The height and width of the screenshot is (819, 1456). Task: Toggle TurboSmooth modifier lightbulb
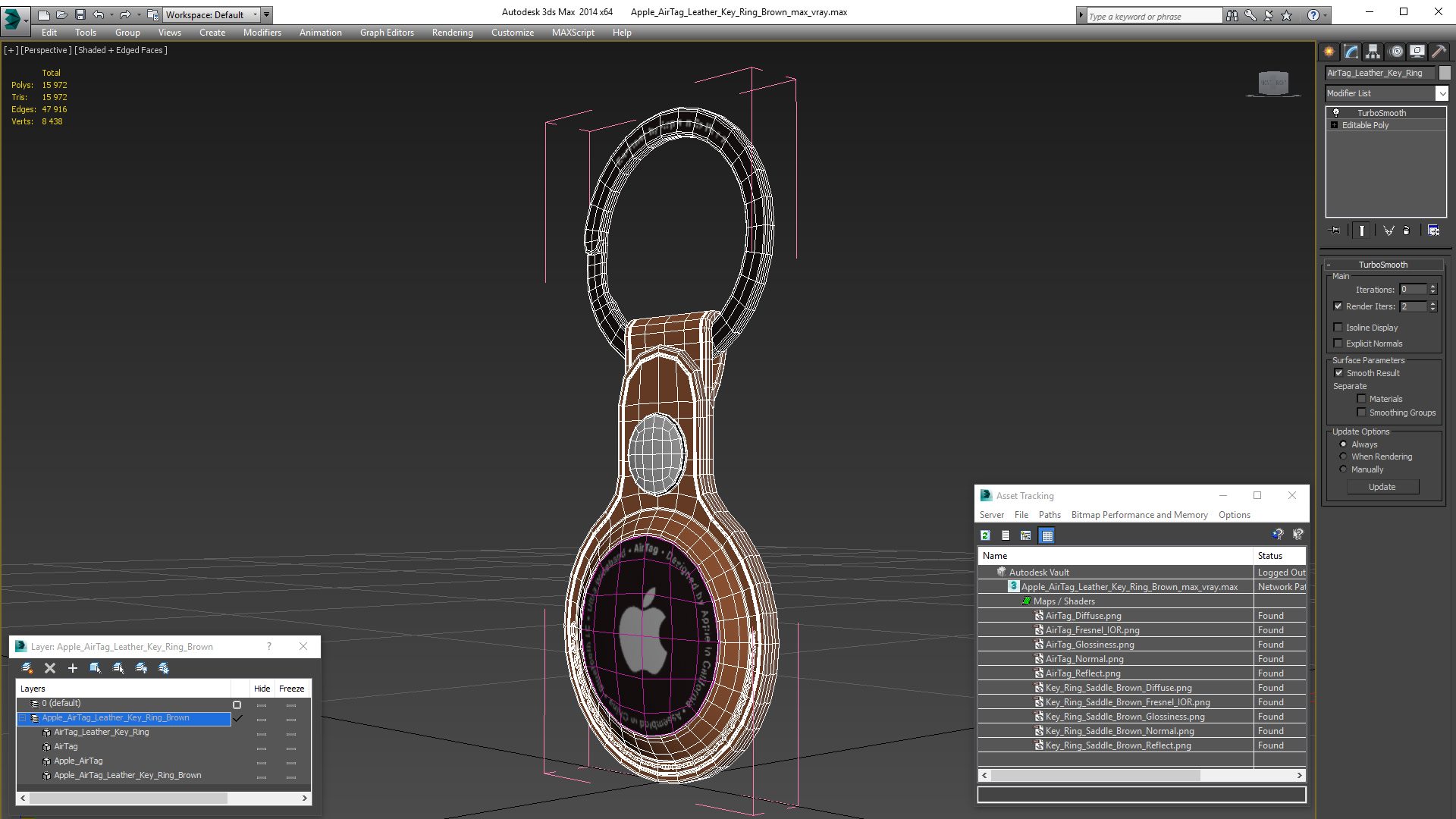[1336, 112]
